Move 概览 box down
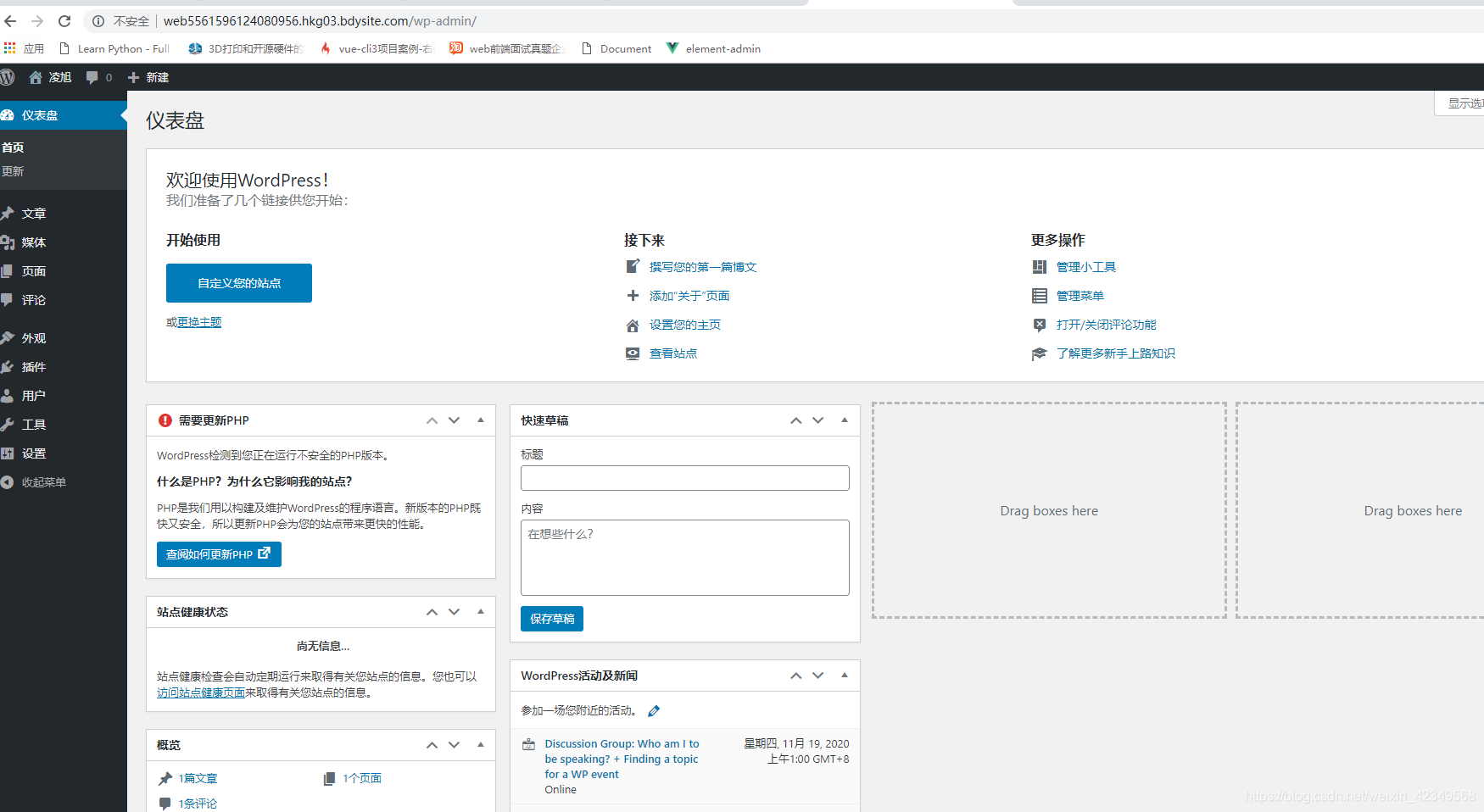This screenshot has width=1484, height=812. tap(455, 745)
